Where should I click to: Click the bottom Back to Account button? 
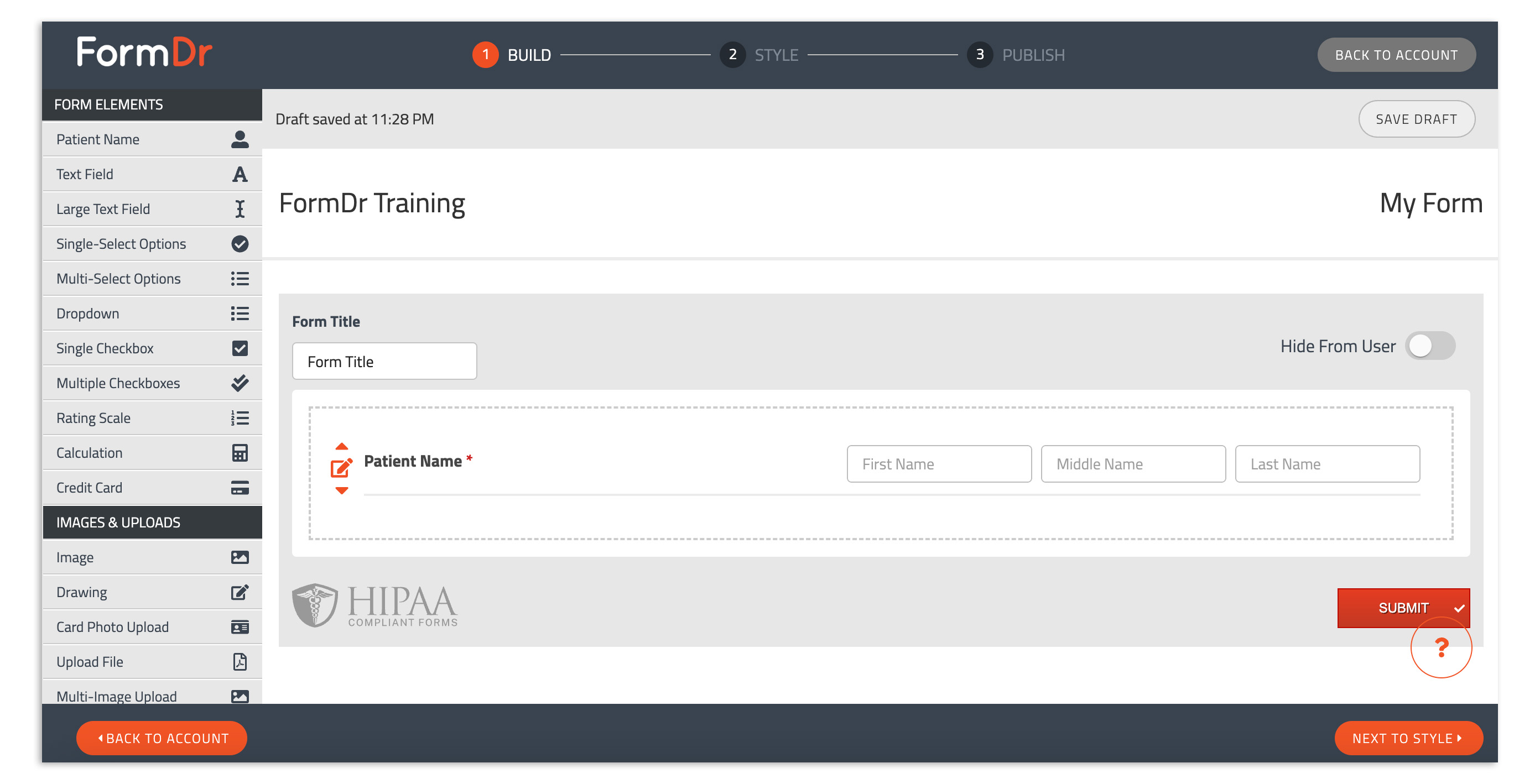click(162, 739)
